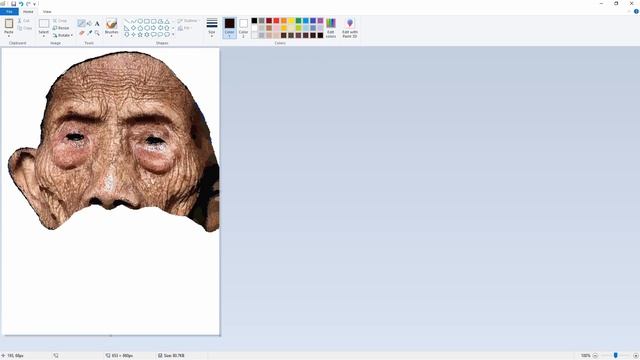Click the Copy button

pyautogui.click(x=25, y=28)
